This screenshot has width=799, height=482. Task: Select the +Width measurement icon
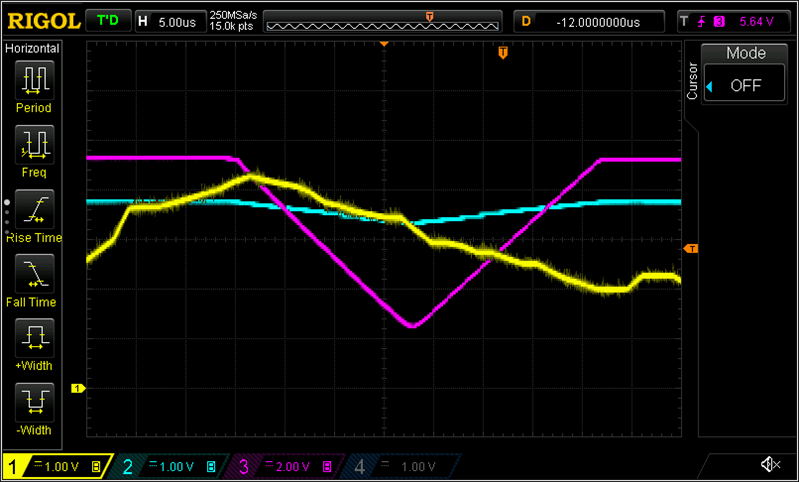(34, 337)
